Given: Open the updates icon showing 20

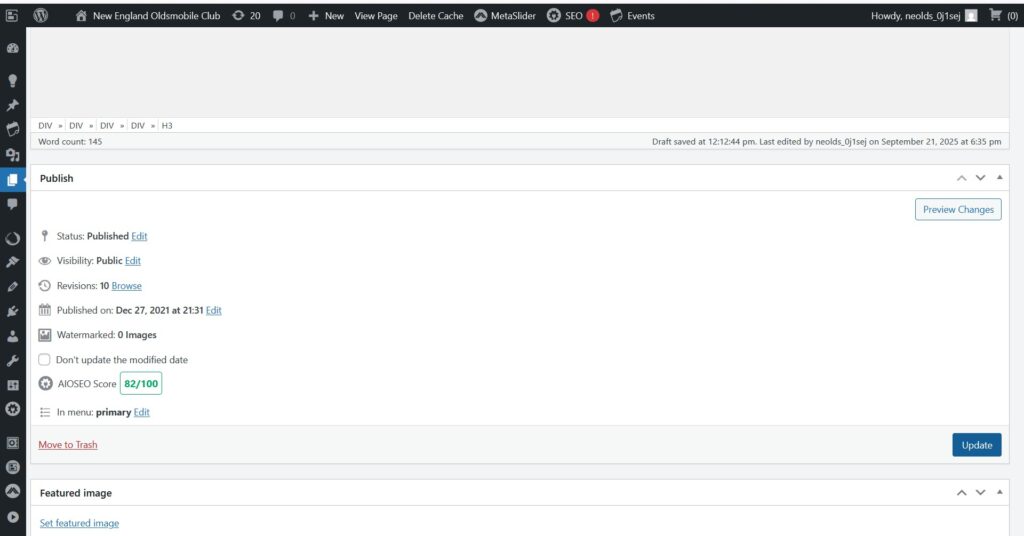Looking at the screenshot, I should point(246,16).
